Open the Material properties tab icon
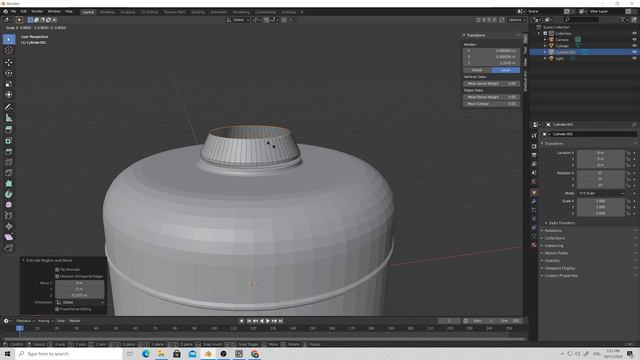This screenshot has height=360, width=640. point(534,245)
